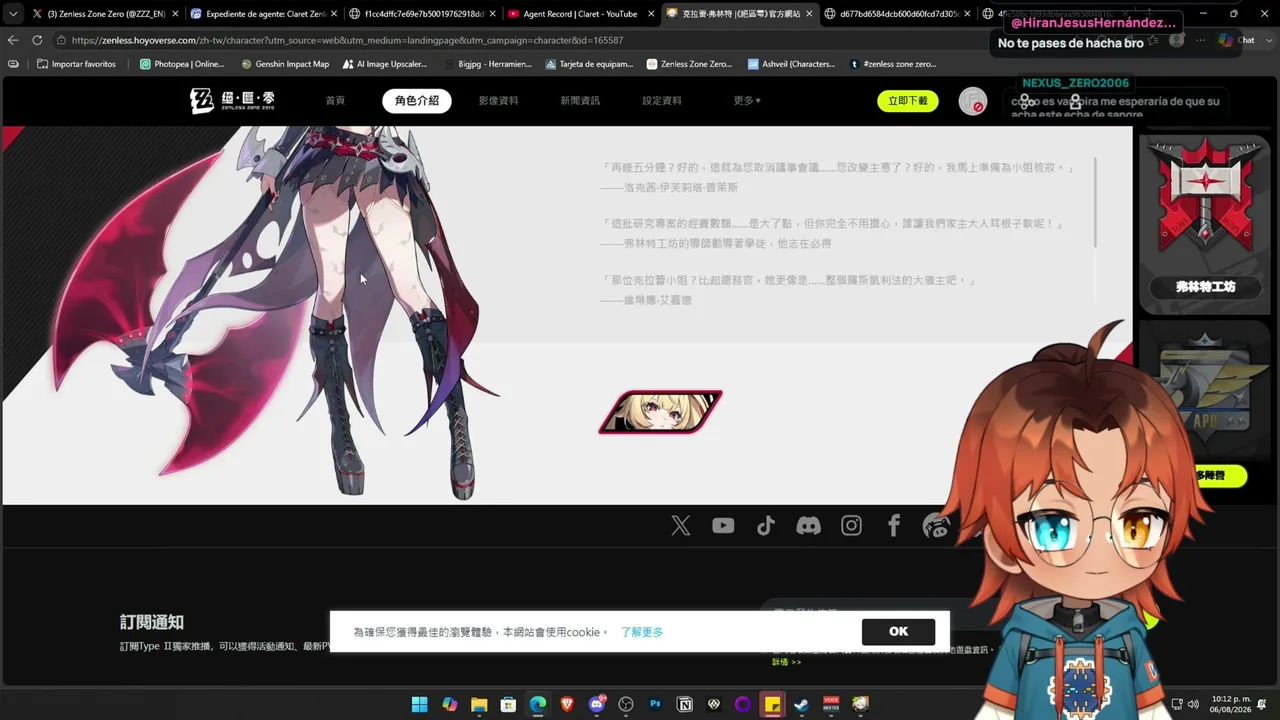This screenshot has width=1280, height=720.
Task: Open the 了解更多 cookie link
Action: click(642, 632)
